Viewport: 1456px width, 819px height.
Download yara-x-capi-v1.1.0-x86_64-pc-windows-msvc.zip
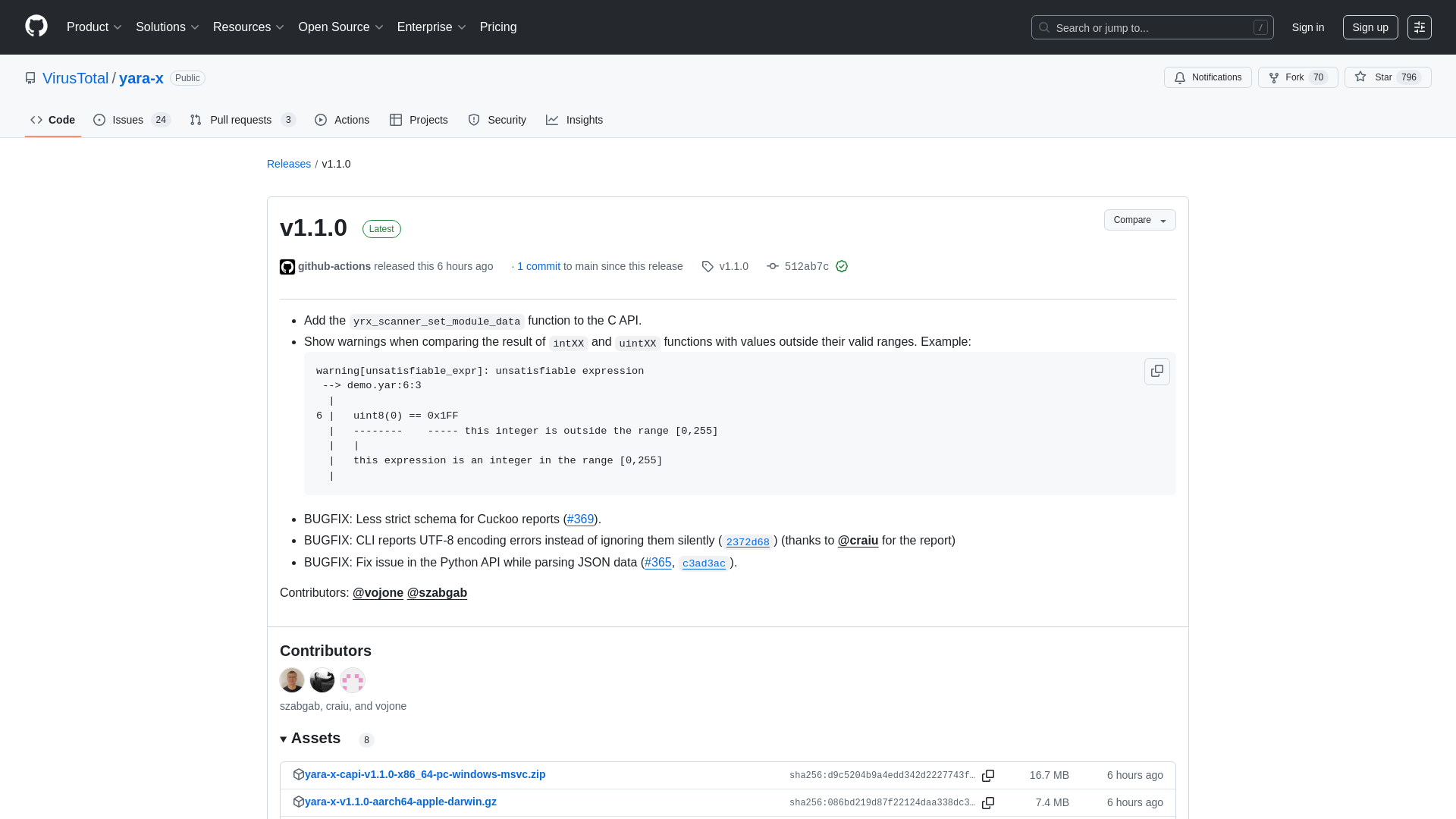(425, 774)
